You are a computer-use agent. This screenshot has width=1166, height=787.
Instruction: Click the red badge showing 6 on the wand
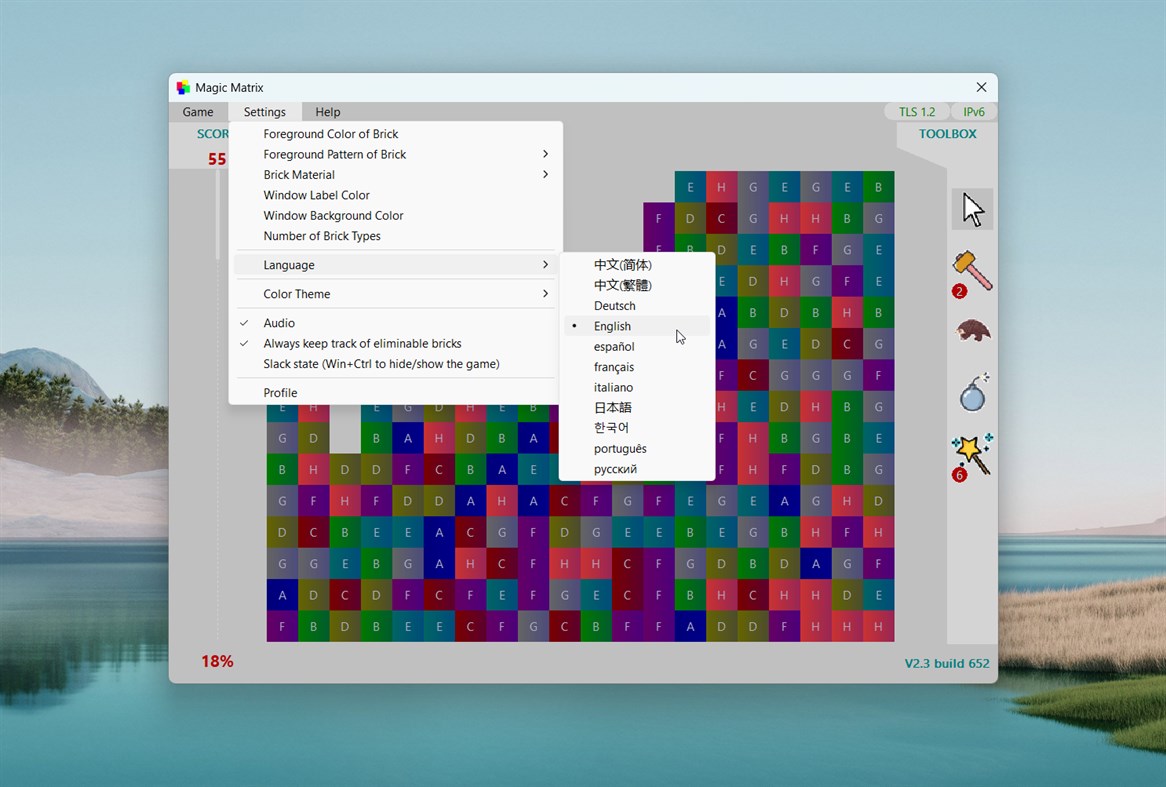click(959, 475)
